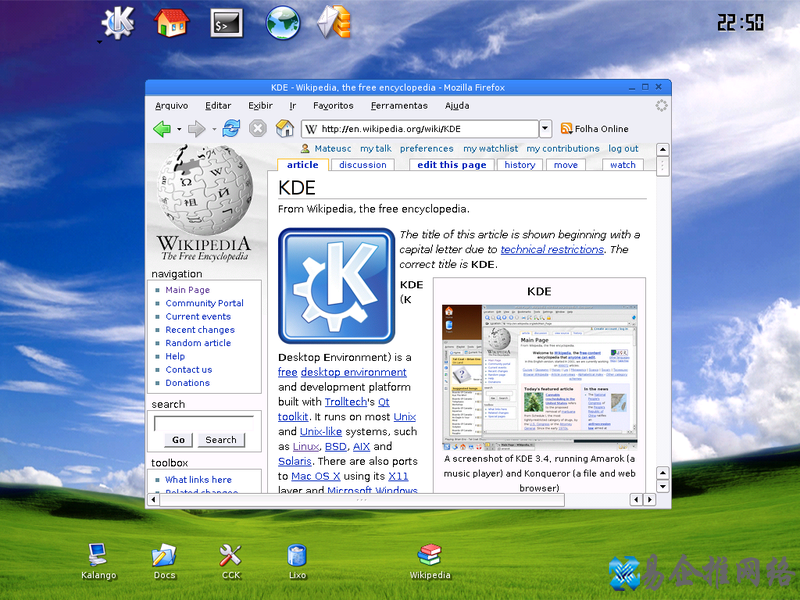Open the Editar menu
The height and width of the screenshot is (600, 800).
coord(218,106)
